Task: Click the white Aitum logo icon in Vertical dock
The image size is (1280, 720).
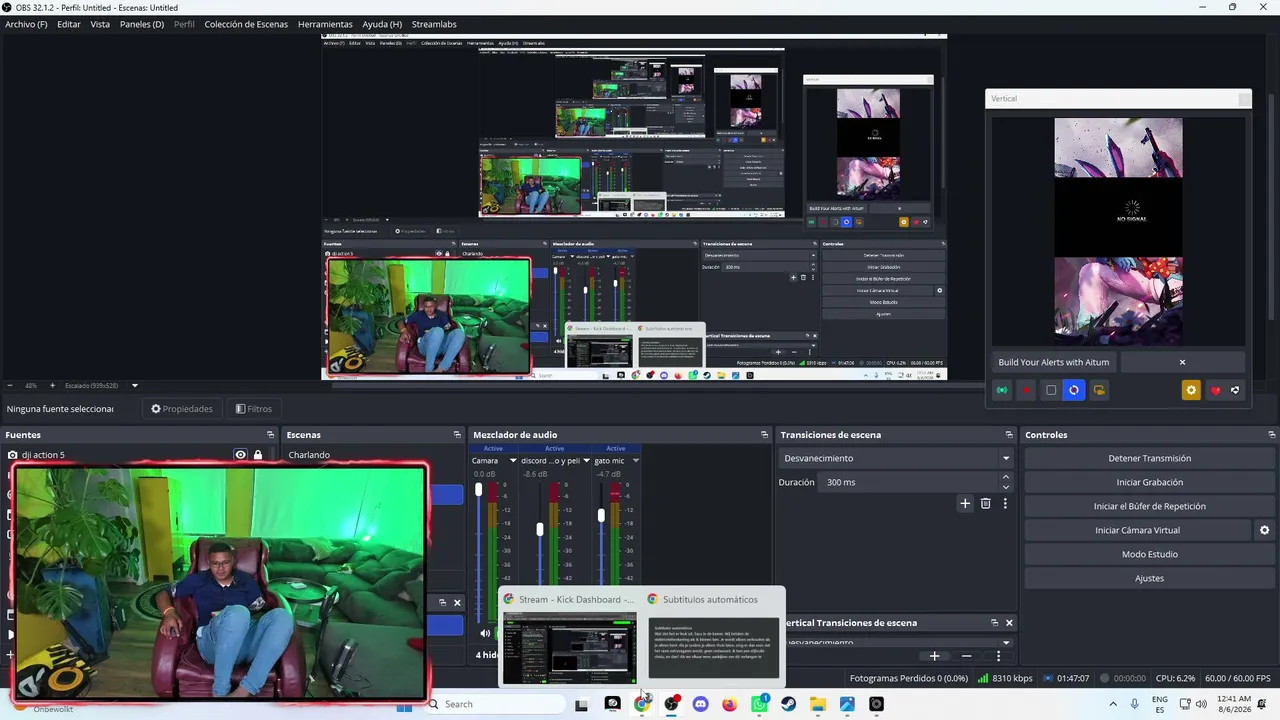Action: [x=1235, y=390]
